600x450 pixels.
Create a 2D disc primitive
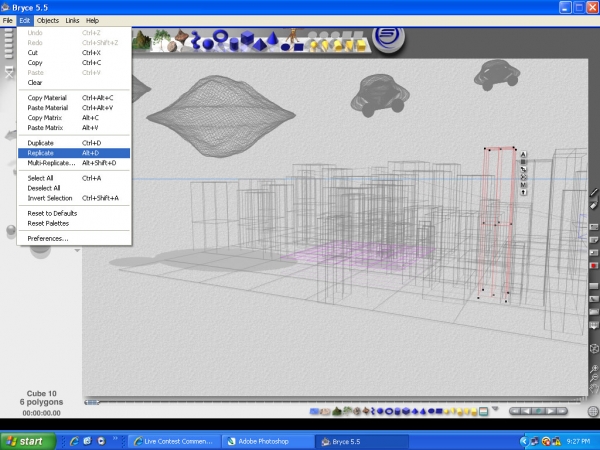pos(285,47)
